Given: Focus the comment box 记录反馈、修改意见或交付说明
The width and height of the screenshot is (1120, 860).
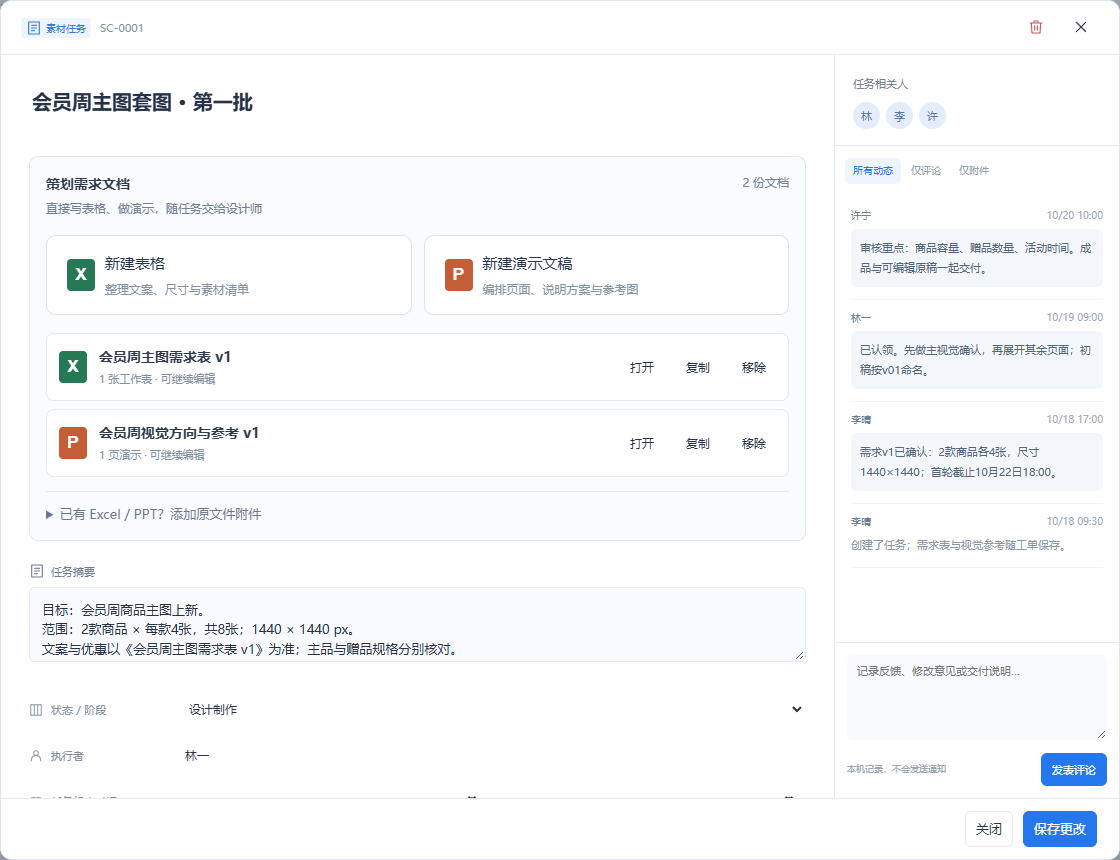Looking at the screenshot, I should [976, 697].
